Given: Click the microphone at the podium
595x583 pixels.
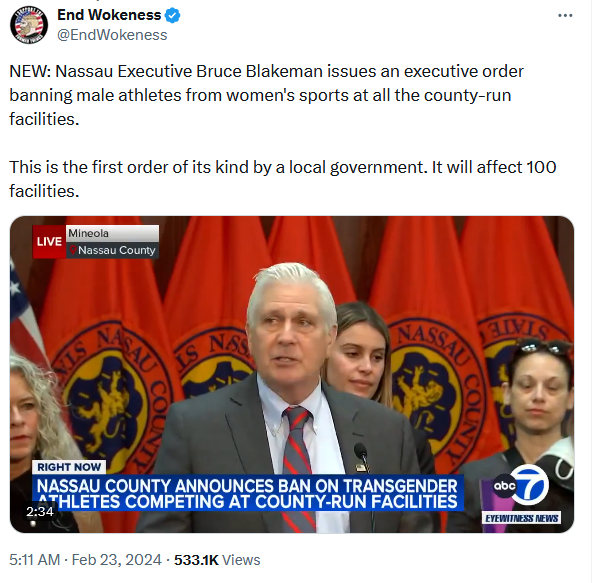Looking at the screenshot, I should (x=361, y=453).
